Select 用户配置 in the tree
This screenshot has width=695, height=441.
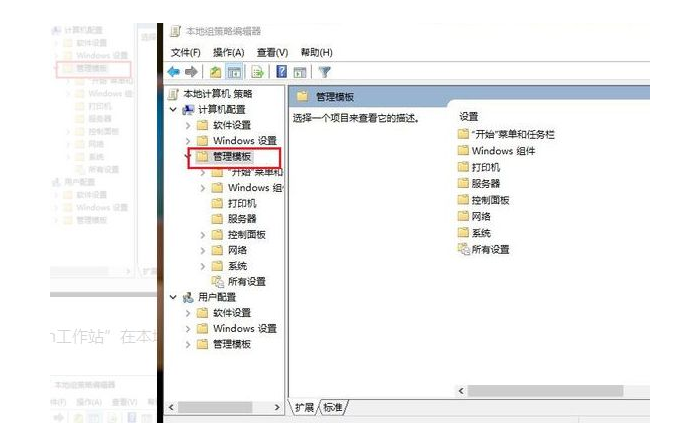217,297
